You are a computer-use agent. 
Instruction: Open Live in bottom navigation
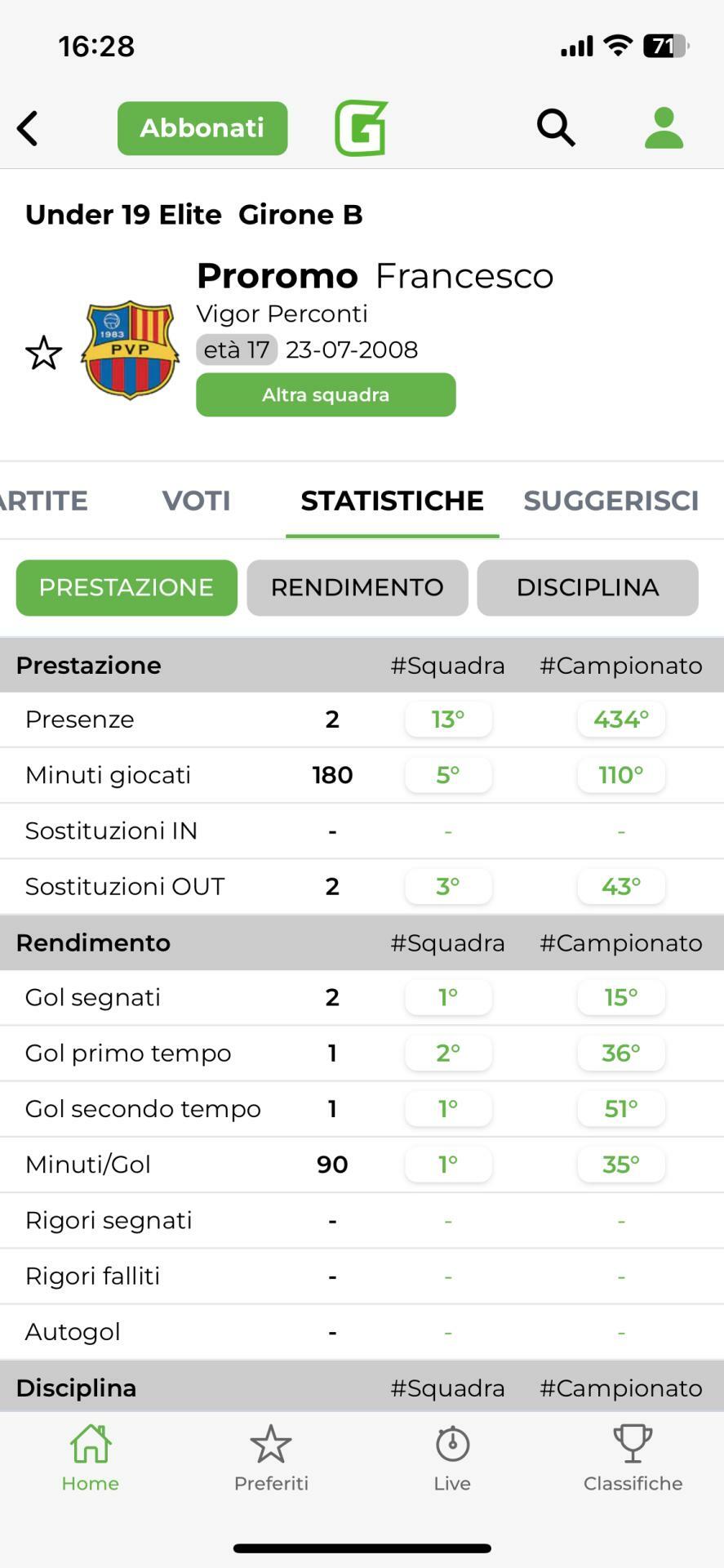pyautogui.click(x=452, y=1458)
